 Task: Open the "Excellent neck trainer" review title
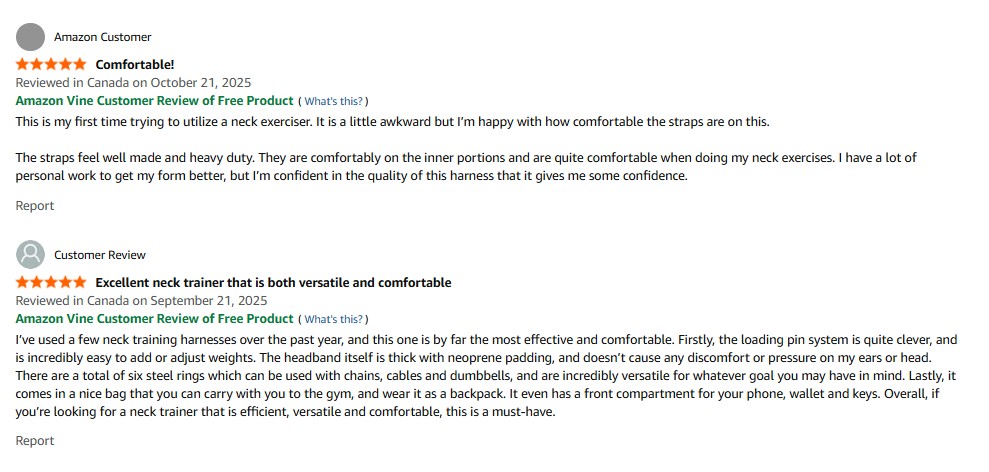tap(273, 283)
